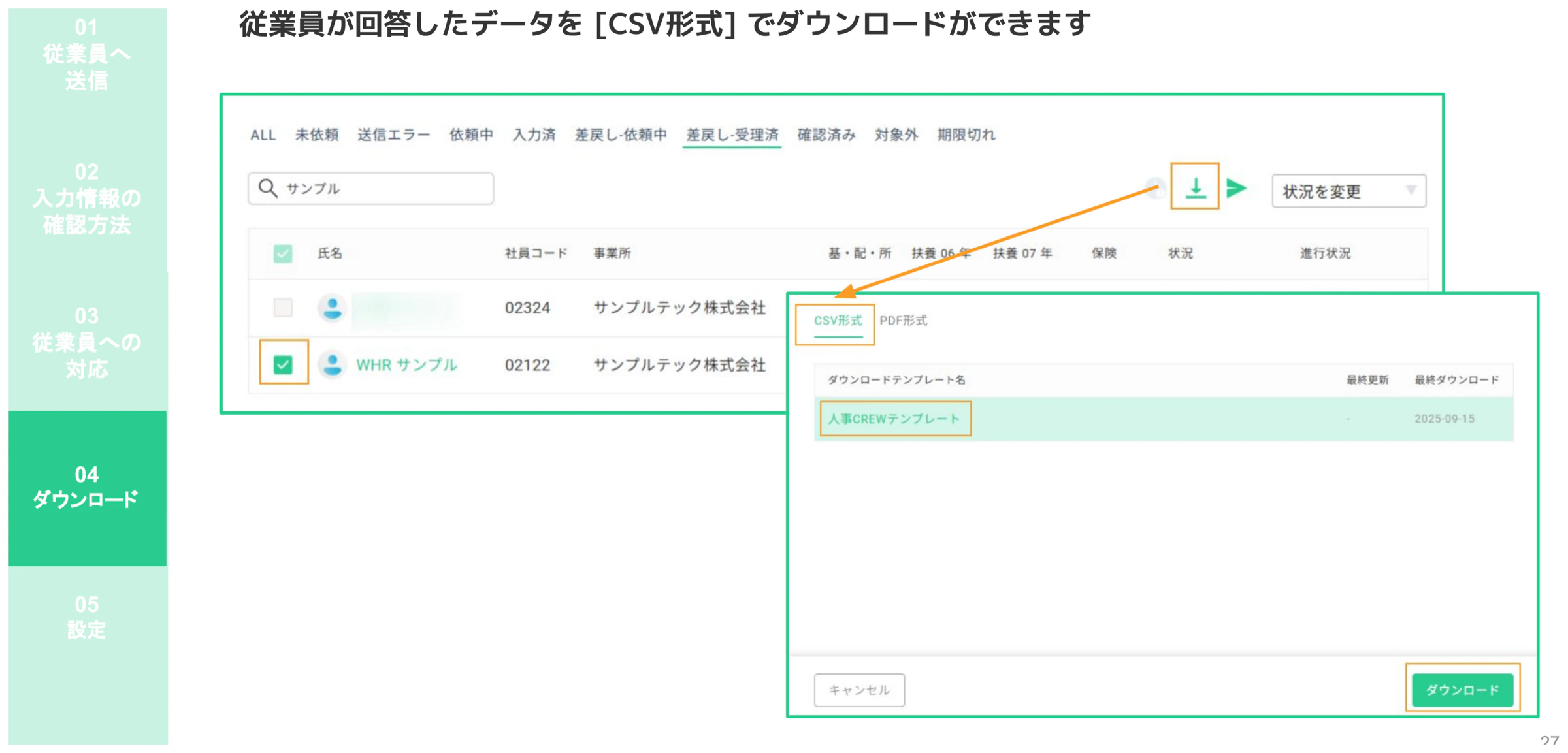Click the download arrow icon in toolbar
This screenshot has width=1568, height=753.
[x=1195, y=187]
